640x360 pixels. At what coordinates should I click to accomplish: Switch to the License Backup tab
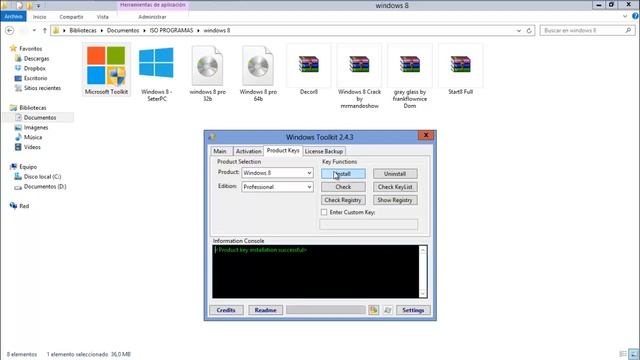pyautogui.click(x=324, y=151)
